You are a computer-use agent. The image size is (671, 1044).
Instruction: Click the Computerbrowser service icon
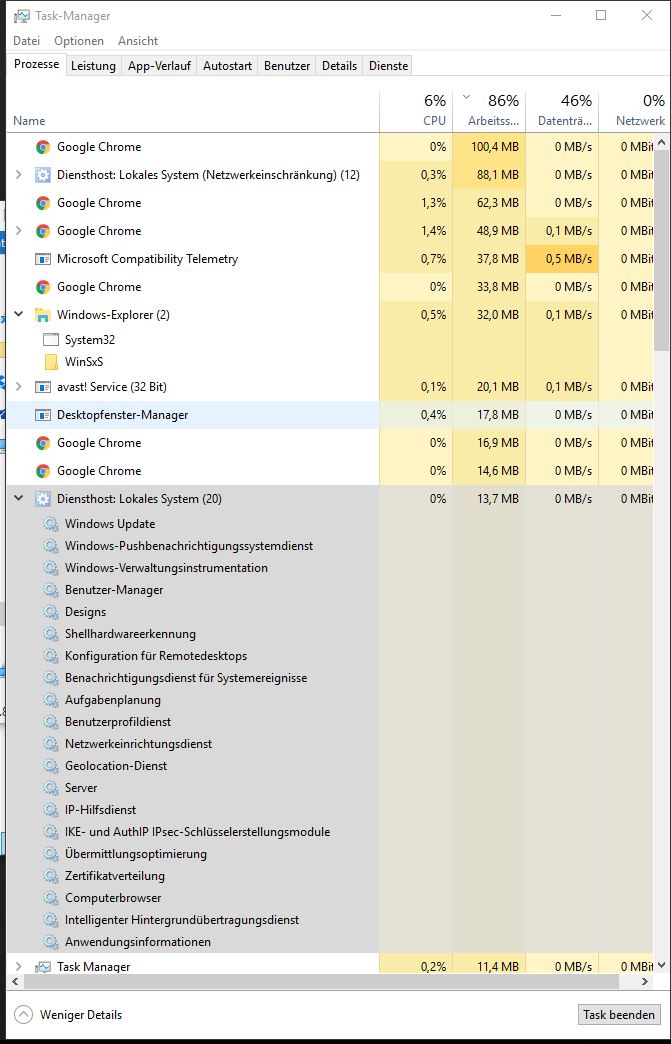tap(51, 898)
